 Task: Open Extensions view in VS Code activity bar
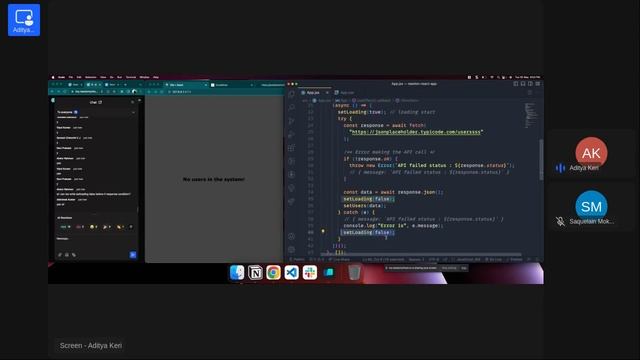coord(291,148)
